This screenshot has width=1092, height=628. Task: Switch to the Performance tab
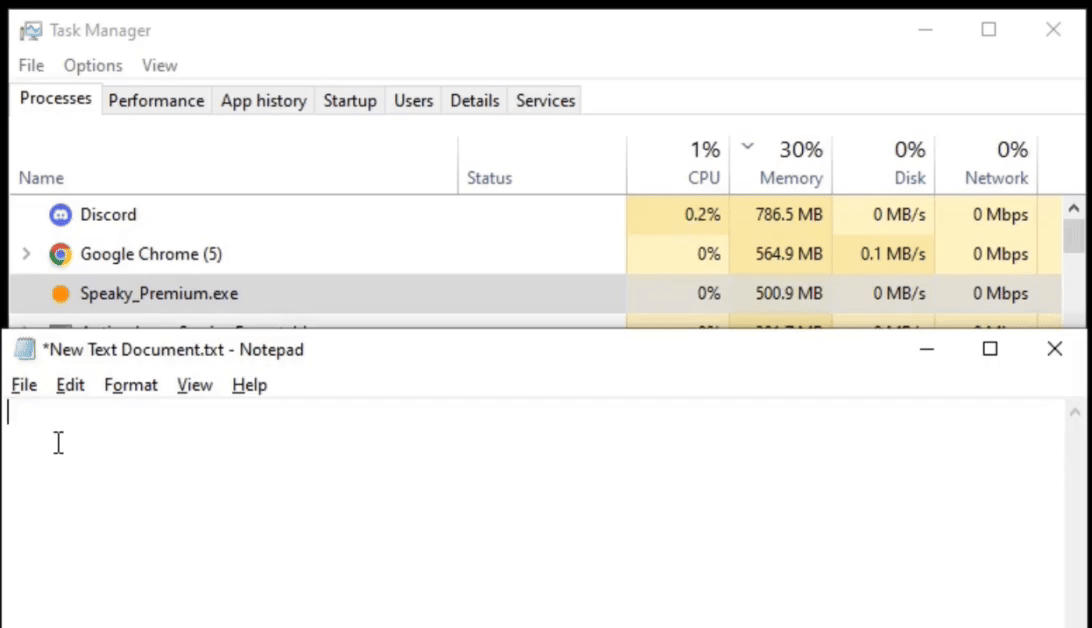pos(156,101)
